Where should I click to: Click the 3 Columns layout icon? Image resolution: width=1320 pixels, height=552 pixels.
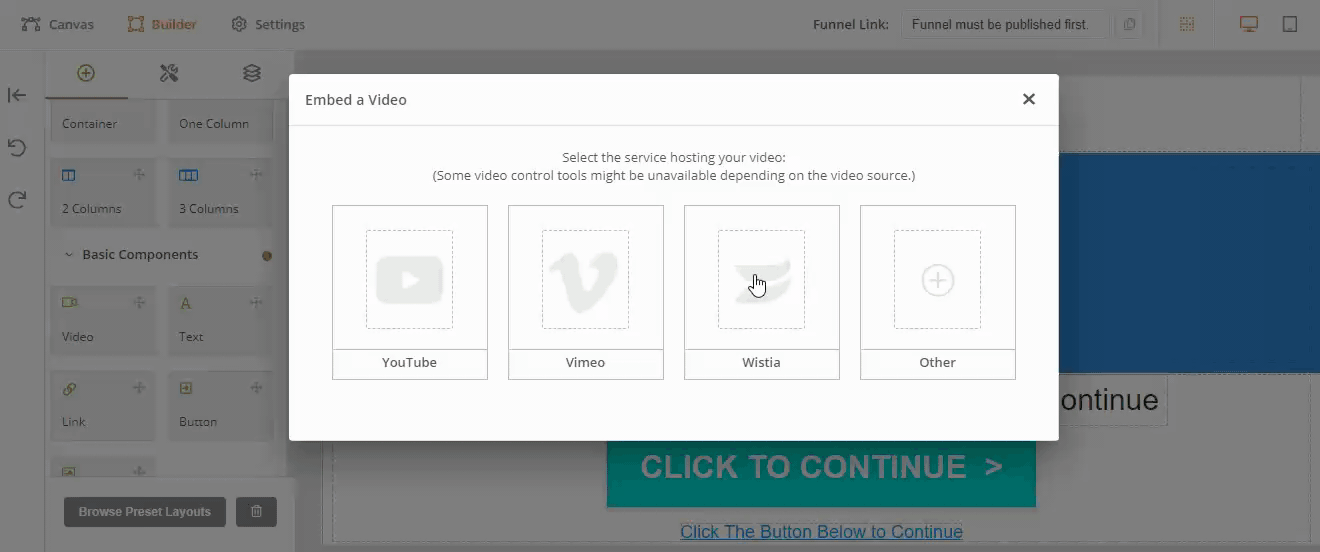pyautogui.click(x=188, y=175)
